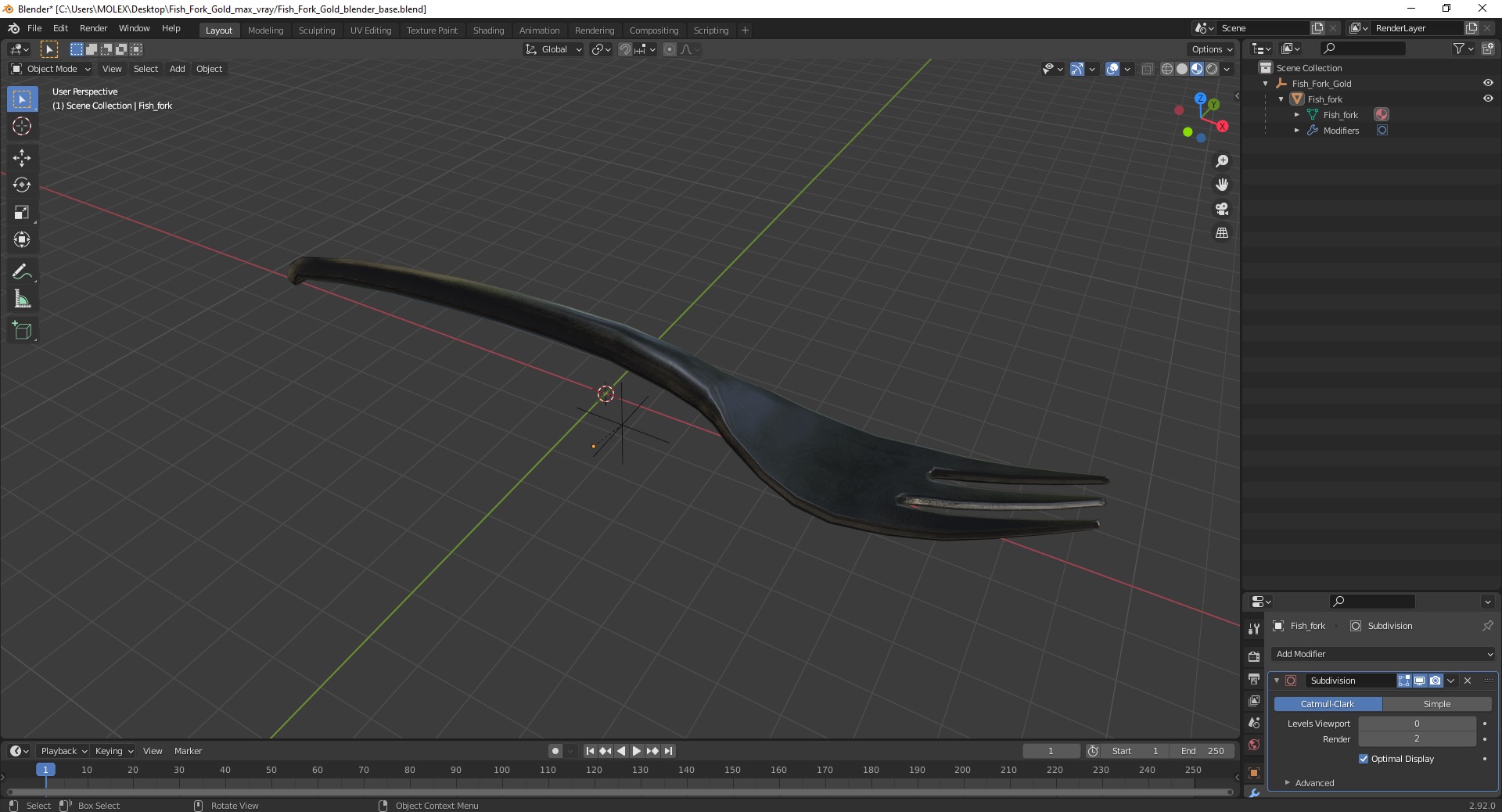Toggle subdivision modifier viewport display
The image size is (1502, 812).
tap(1420, 681)
